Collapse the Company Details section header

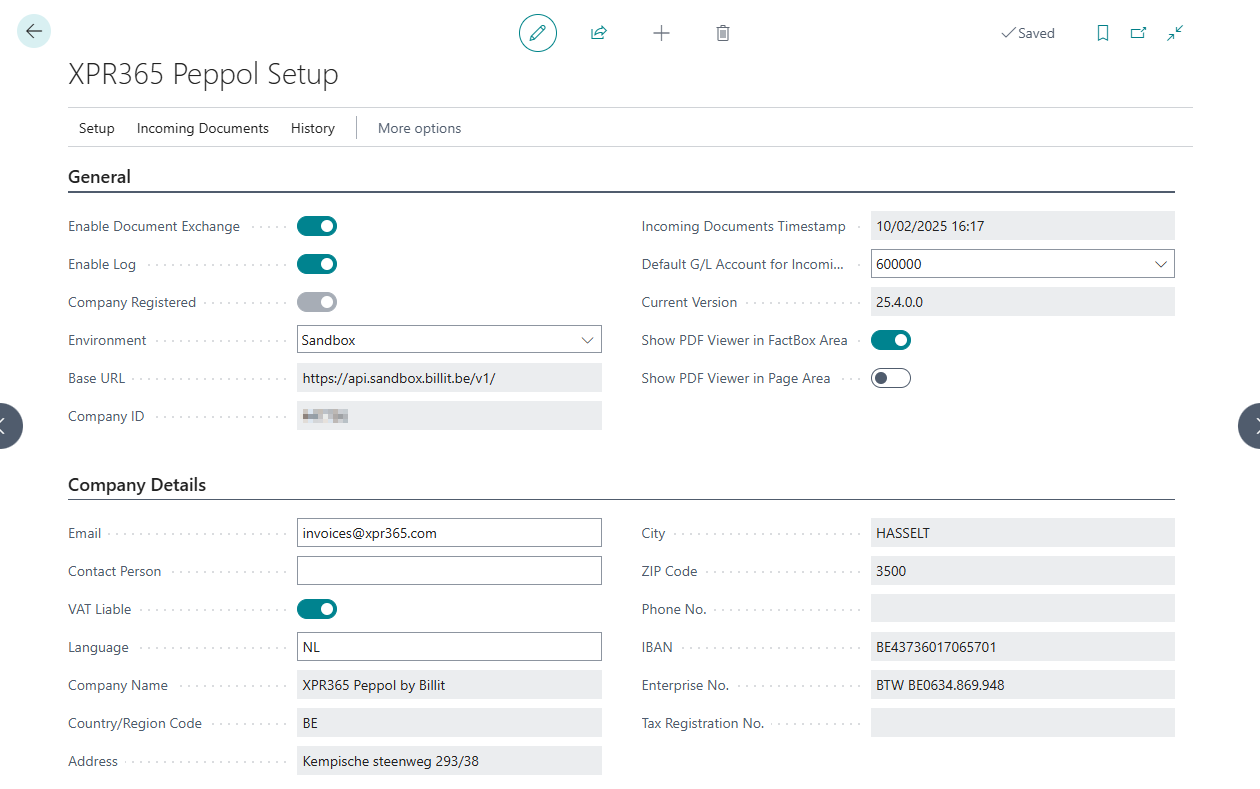[x=137, y=485]
